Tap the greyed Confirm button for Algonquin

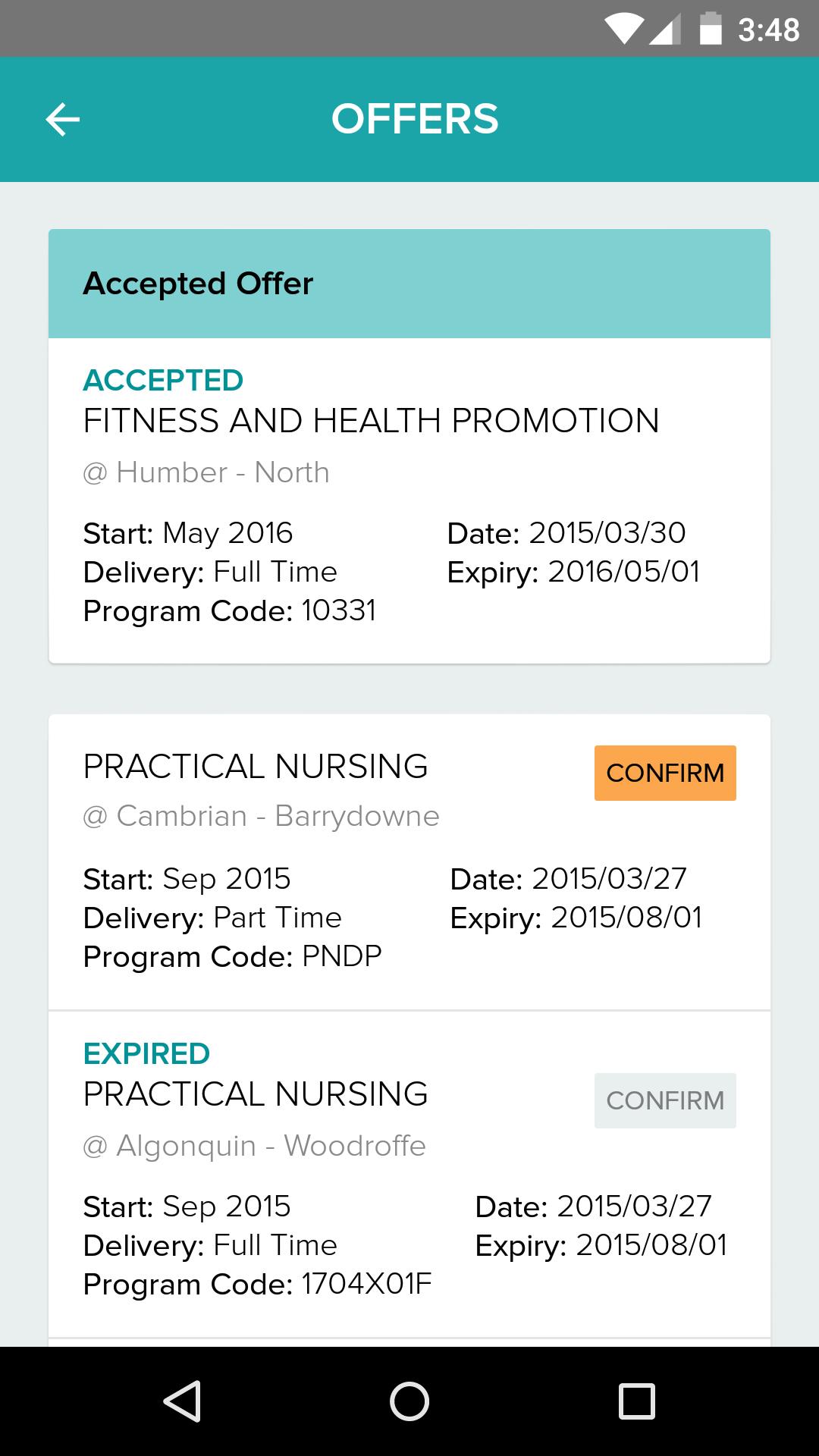pos(664,1100)
